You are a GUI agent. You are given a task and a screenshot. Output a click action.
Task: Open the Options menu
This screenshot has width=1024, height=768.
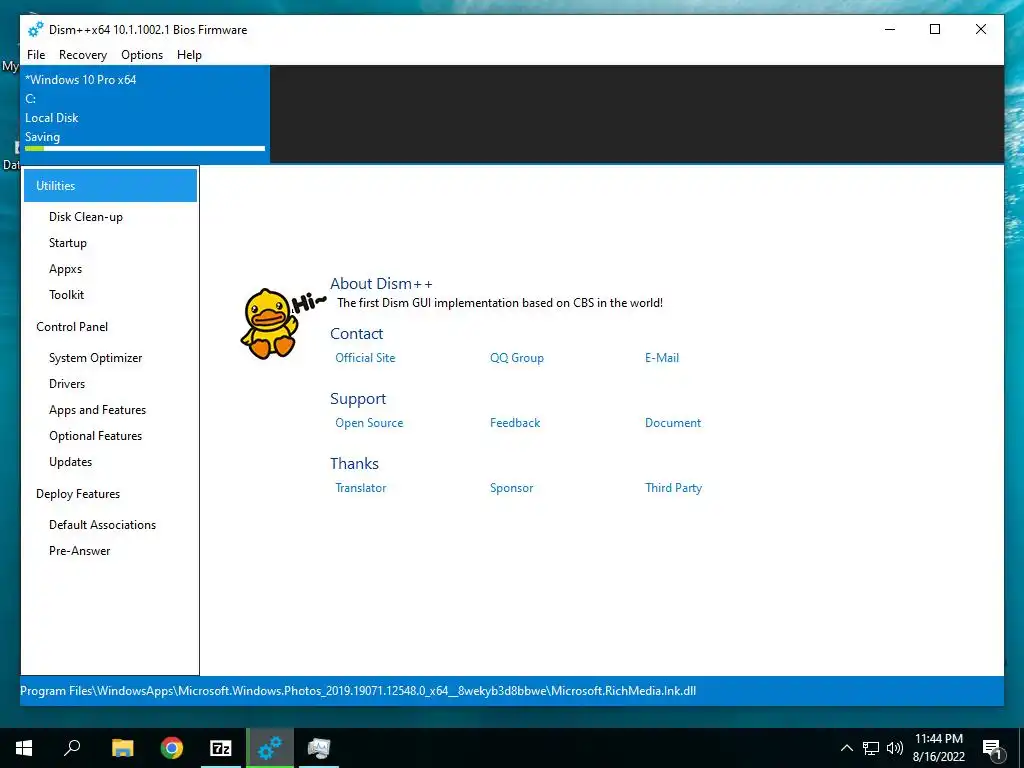click(x=142, y=55)
